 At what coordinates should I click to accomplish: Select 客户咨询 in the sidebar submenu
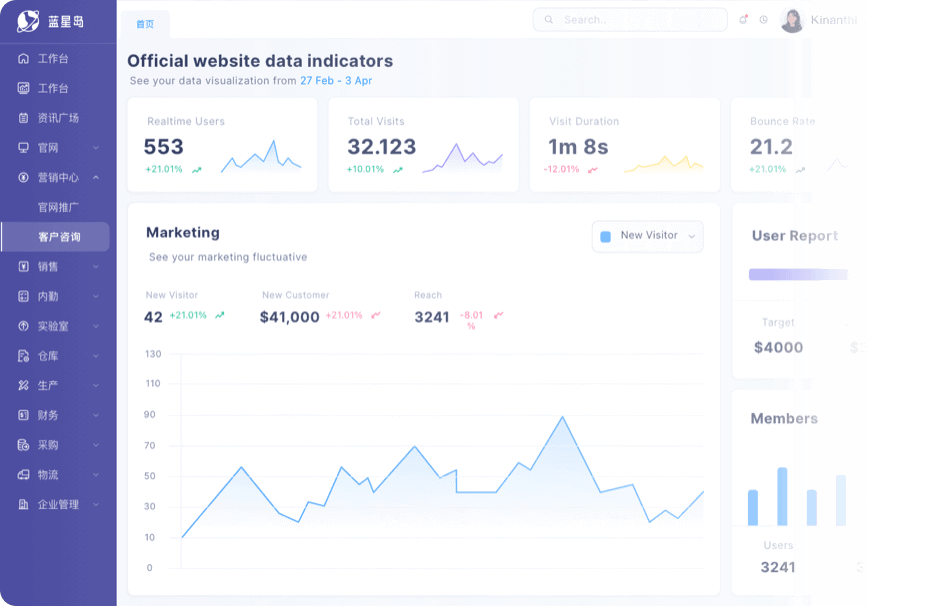pos(59,237)
